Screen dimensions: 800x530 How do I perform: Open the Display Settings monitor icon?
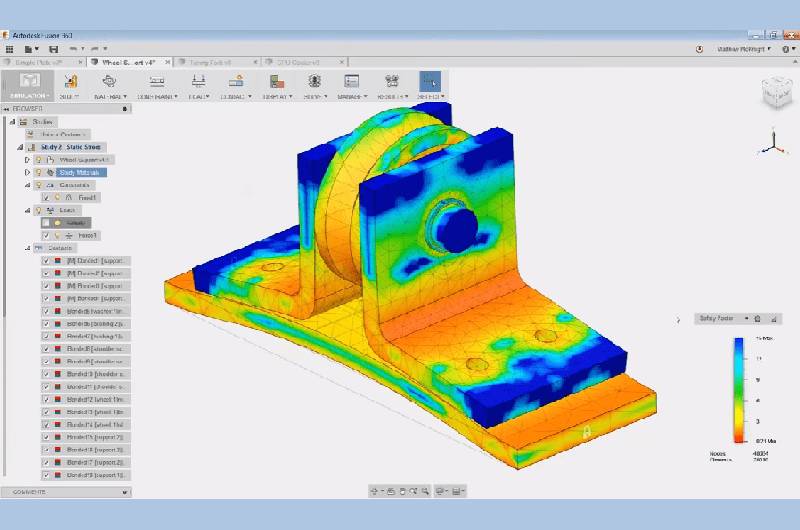[x=440, y=491]
